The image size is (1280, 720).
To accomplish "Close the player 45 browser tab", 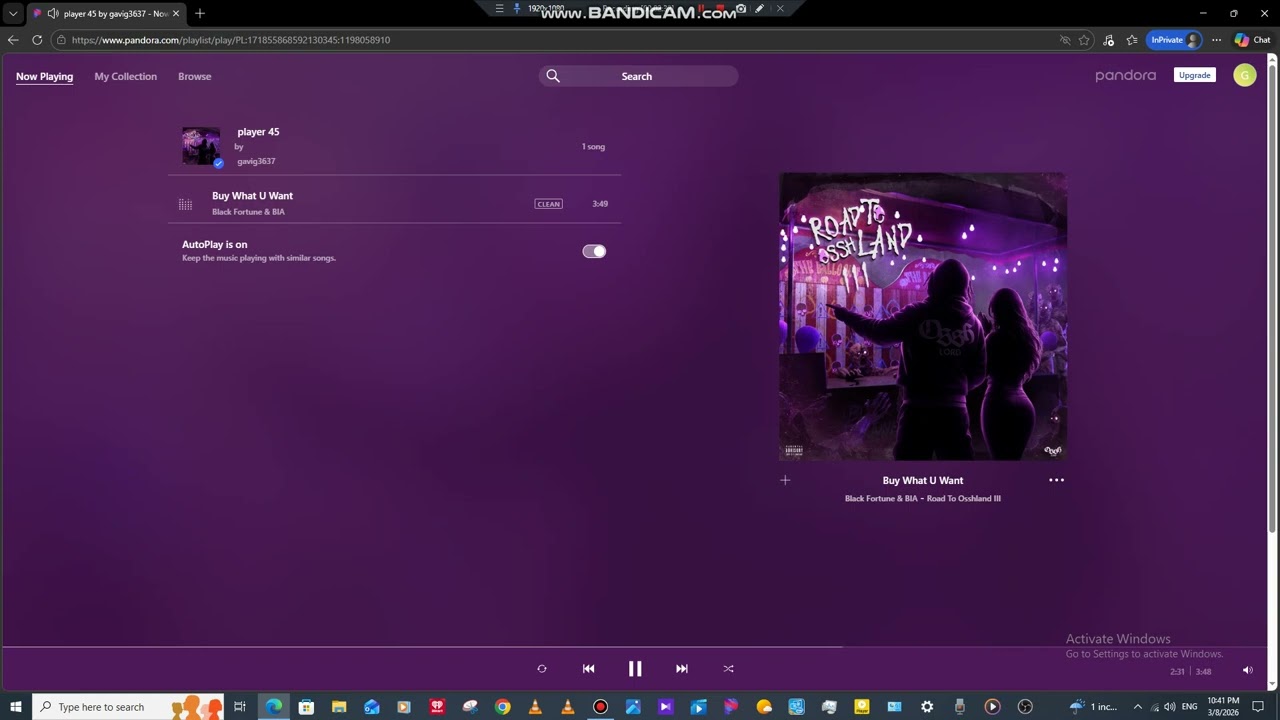I will coord(176,14).
